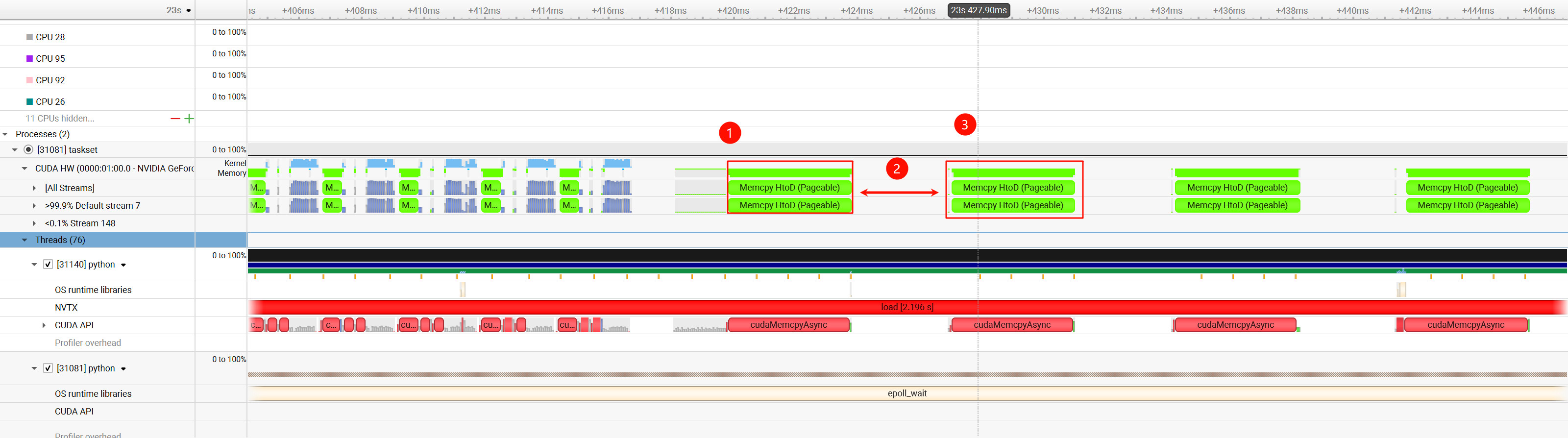Click the red circle marker numbered 3
The height and width of the screenshot is (438, 1568).
(x=965, y=125)
